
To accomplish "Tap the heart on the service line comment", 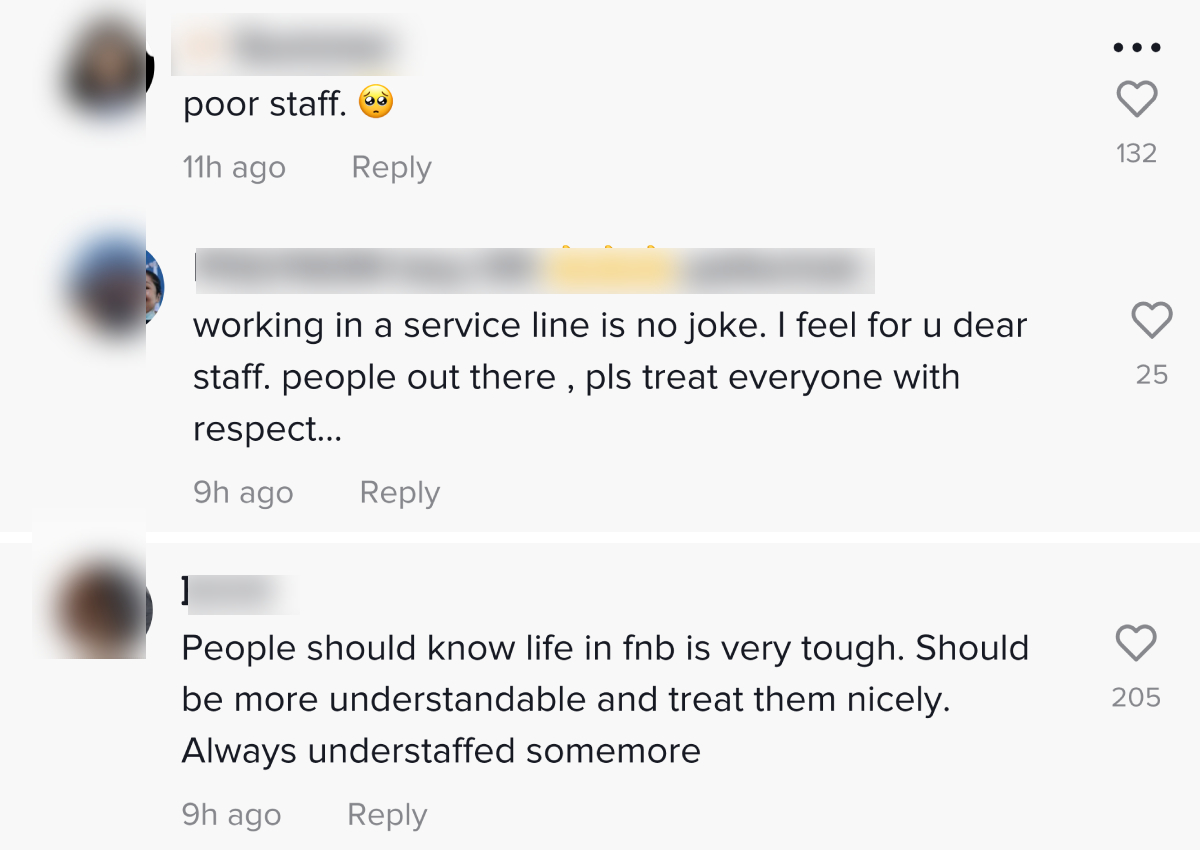I will (x=1151, y=321).
